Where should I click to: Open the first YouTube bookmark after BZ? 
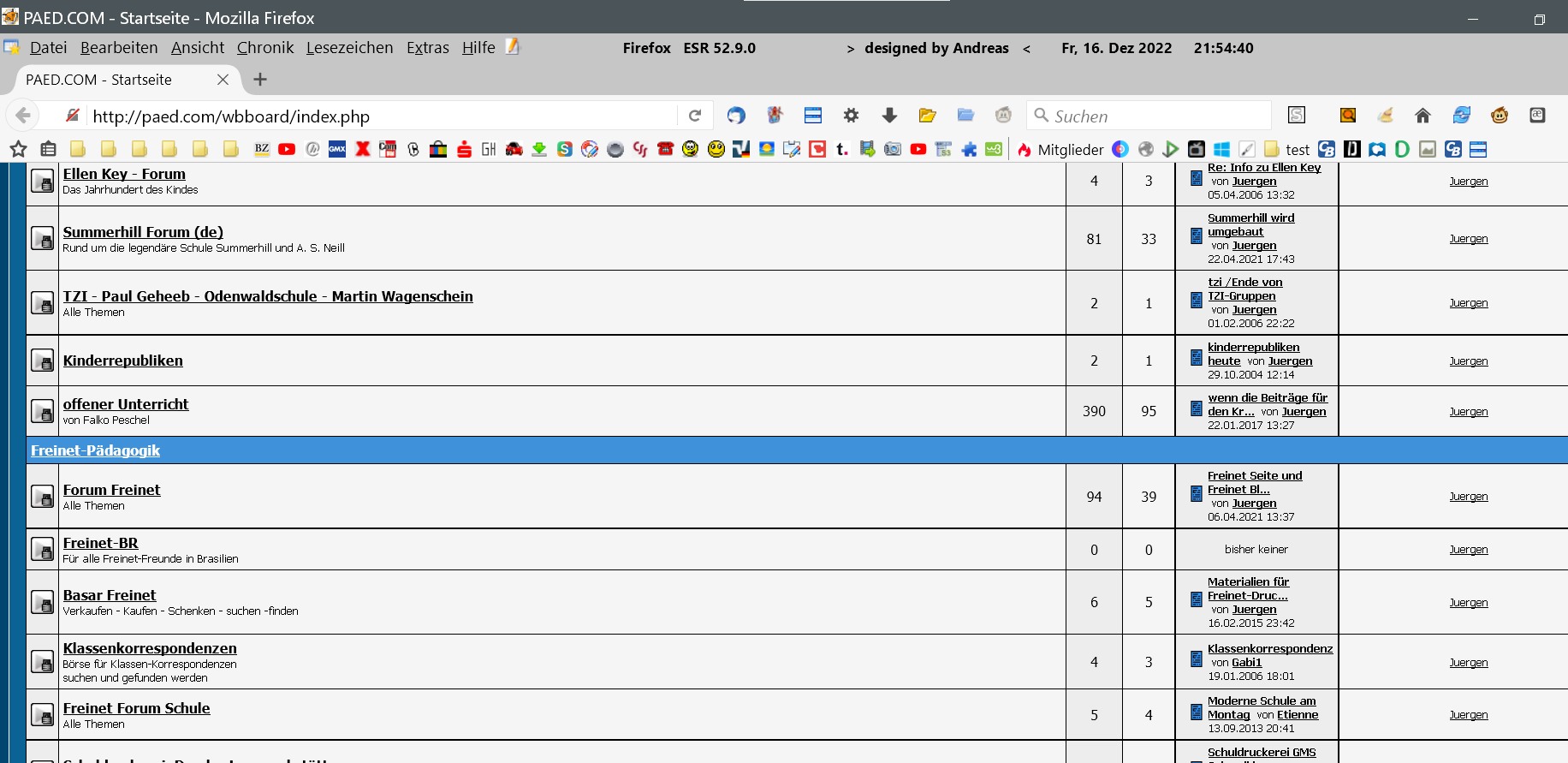coord(287,149)
